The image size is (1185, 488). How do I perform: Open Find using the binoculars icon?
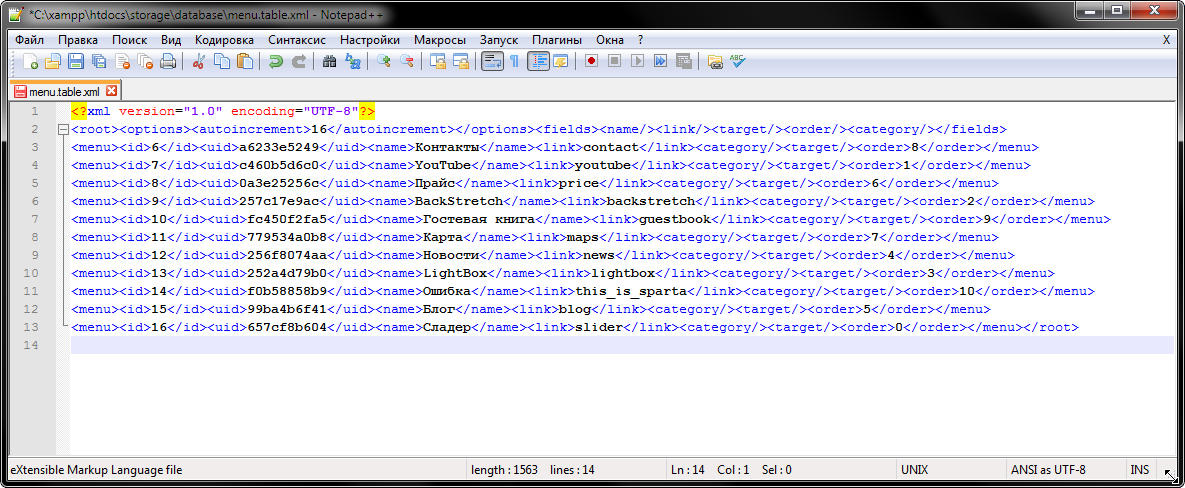329,62
